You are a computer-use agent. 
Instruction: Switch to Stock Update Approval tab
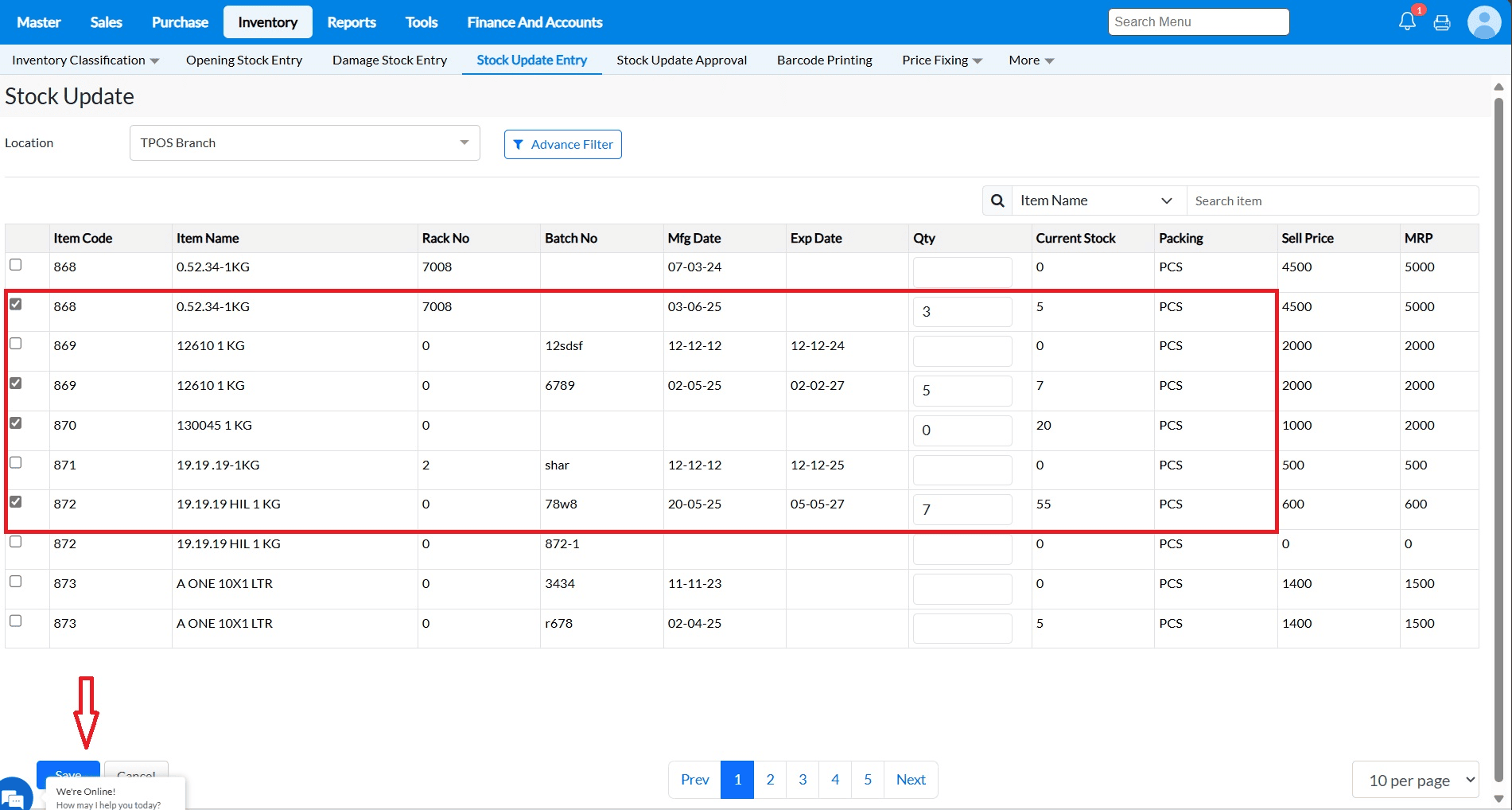tap(682, 60)
